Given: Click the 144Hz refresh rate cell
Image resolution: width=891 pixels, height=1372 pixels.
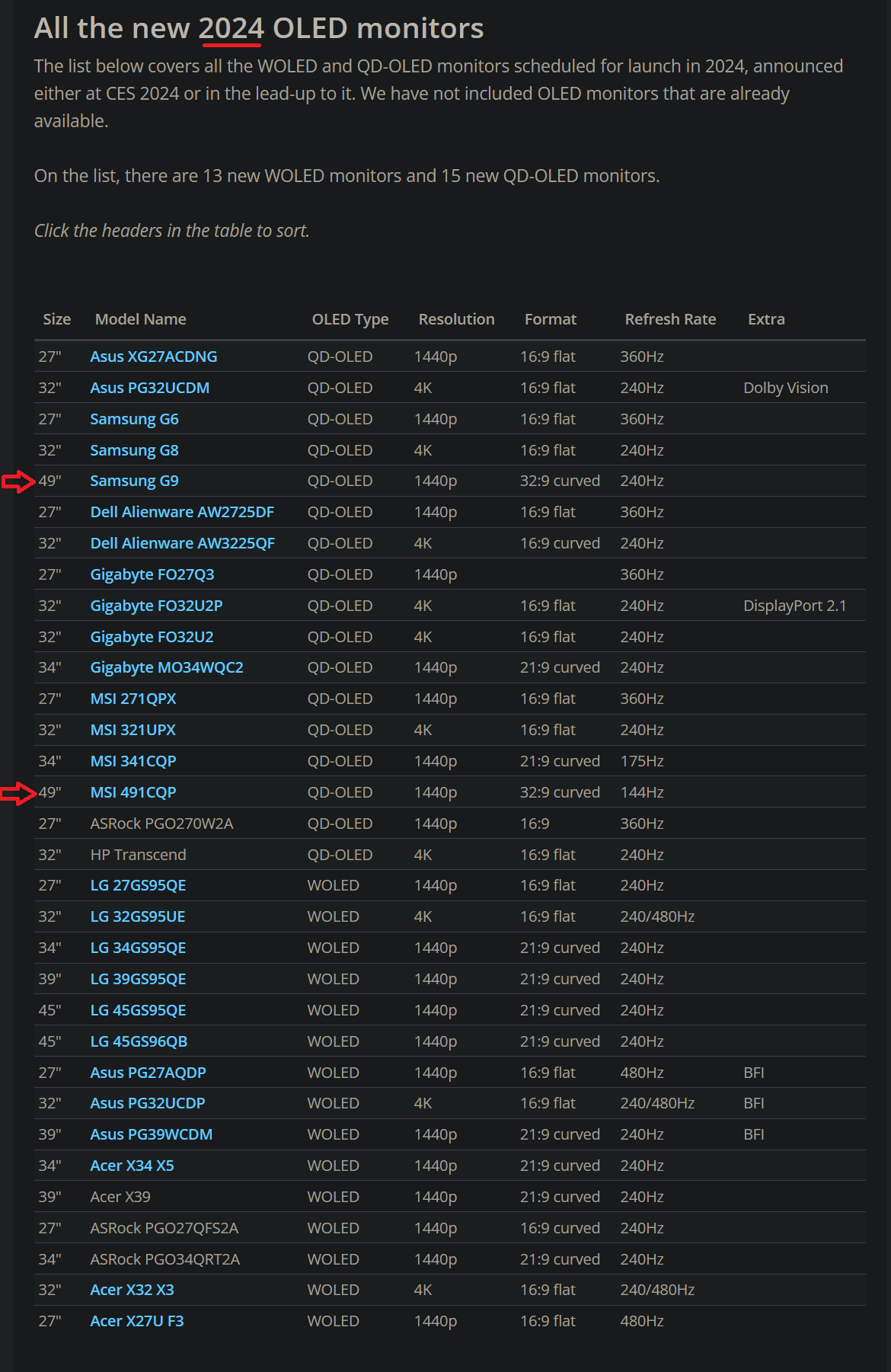Looking at the screenshot, I should click(642, 792).
